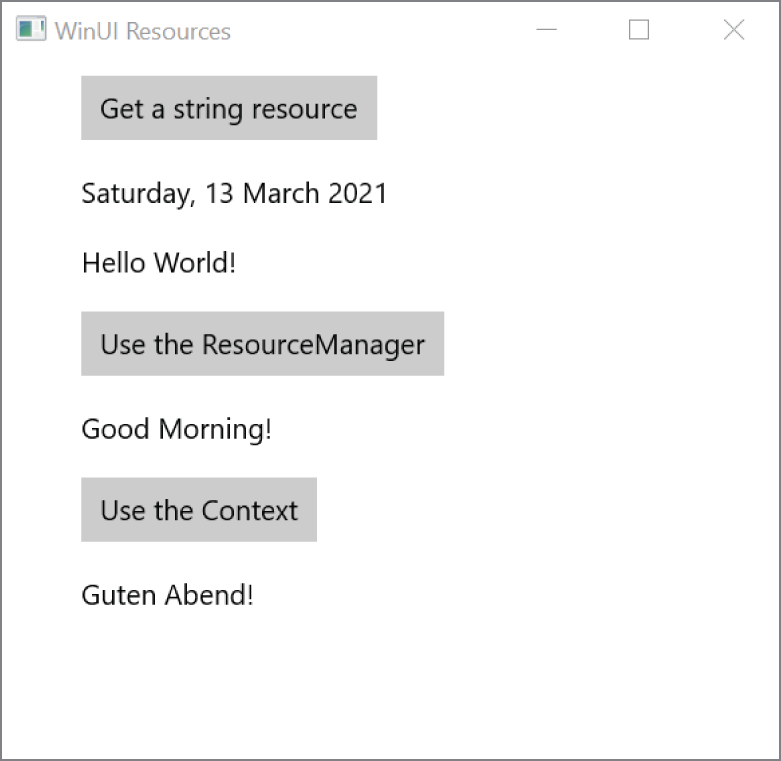Click the 'Guten Abend!' text
The width and height of the screenshot is (781, 761).
click(x=167, y=595)
